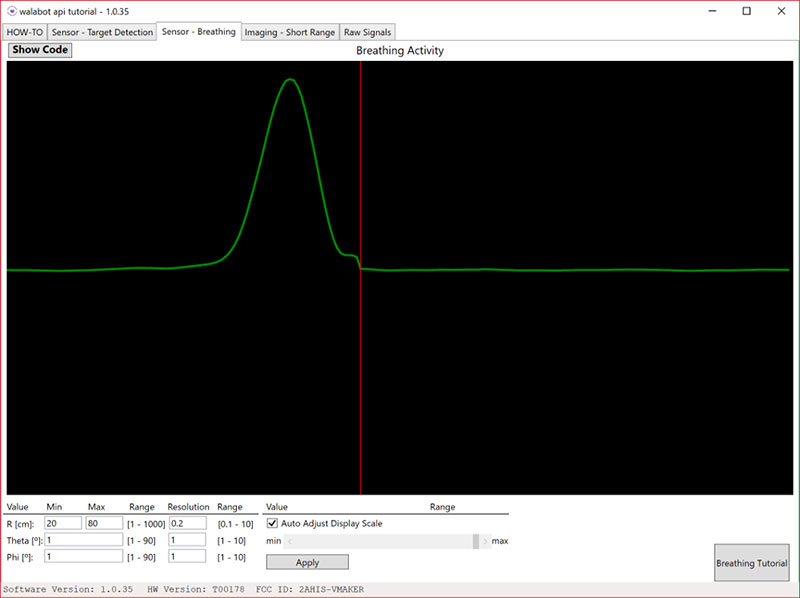Open the Breathing Tutorial
This screenshot has height=598, width=800.
click(752, 563)
